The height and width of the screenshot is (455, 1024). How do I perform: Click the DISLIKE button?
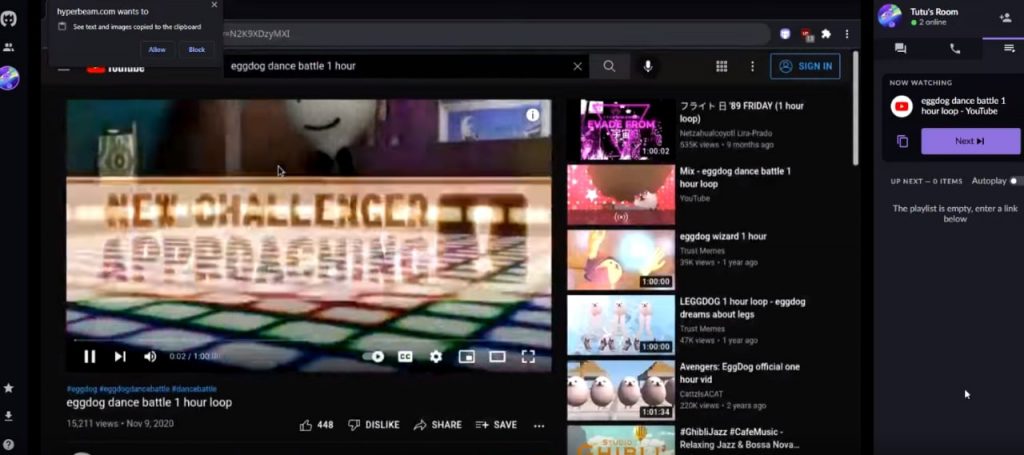[x=374, y=425]
